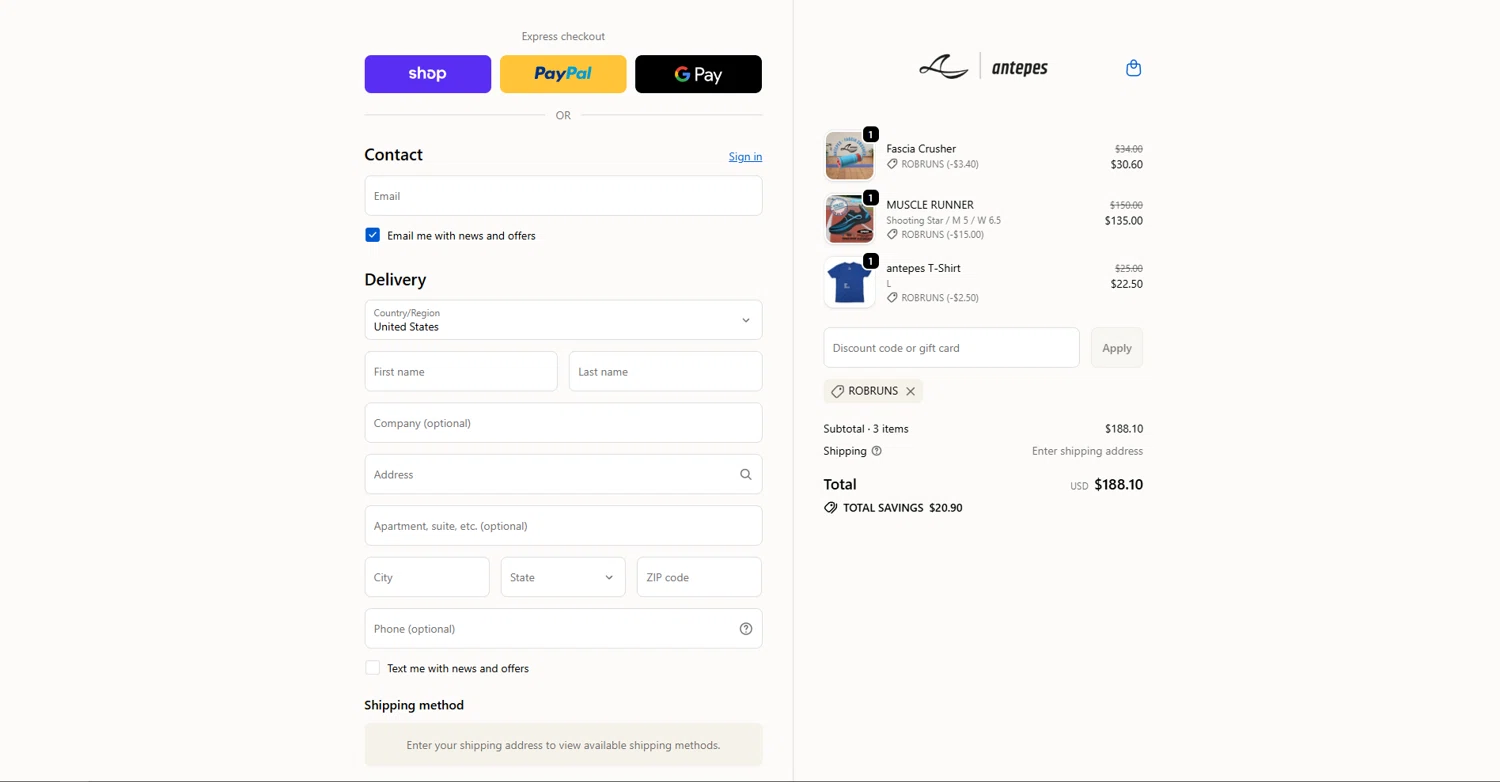Focus the Apartment, suite field
The height and width of the screenshot is (782, 1500).
click(x=563, y=526)
